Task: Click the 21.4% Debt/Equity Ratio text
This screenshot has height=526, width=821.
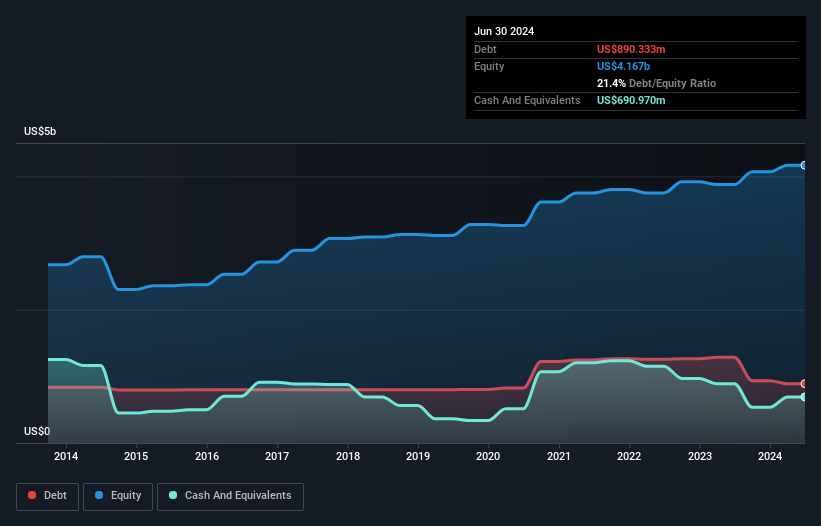Action: click(656, 83)
